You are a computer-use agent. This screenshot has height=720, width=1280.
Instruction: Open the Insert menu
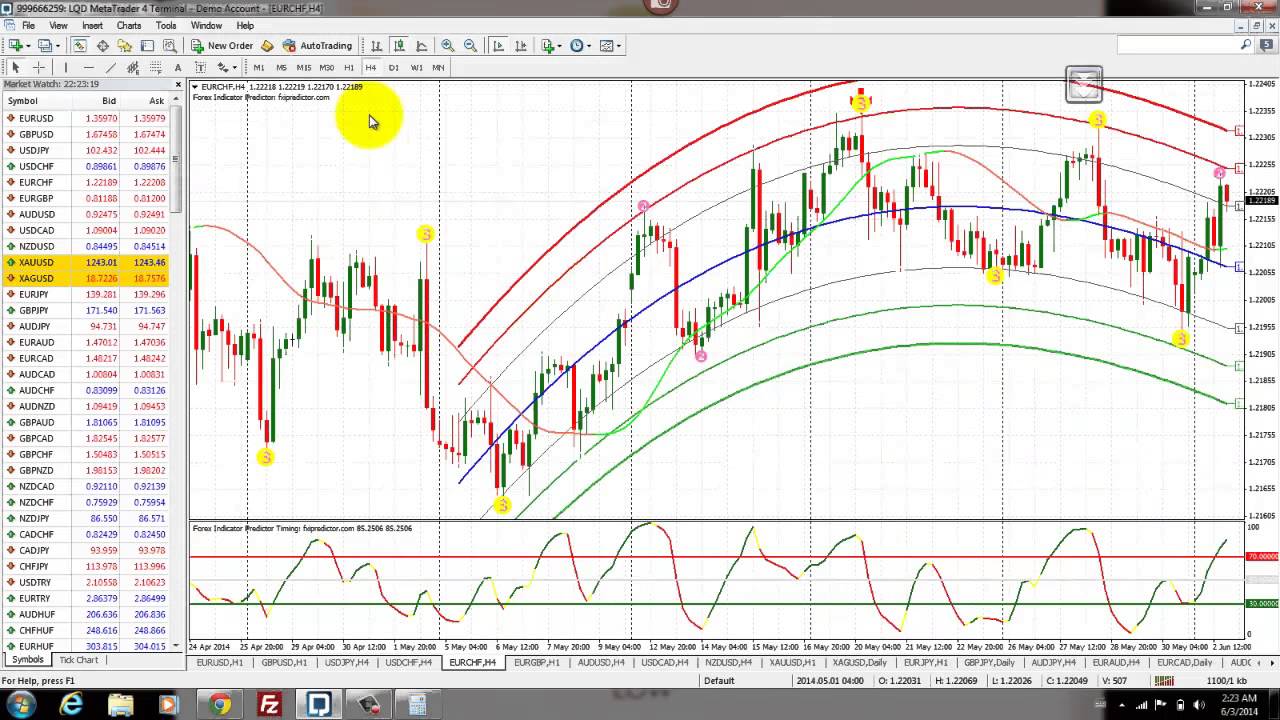(92, 25)
